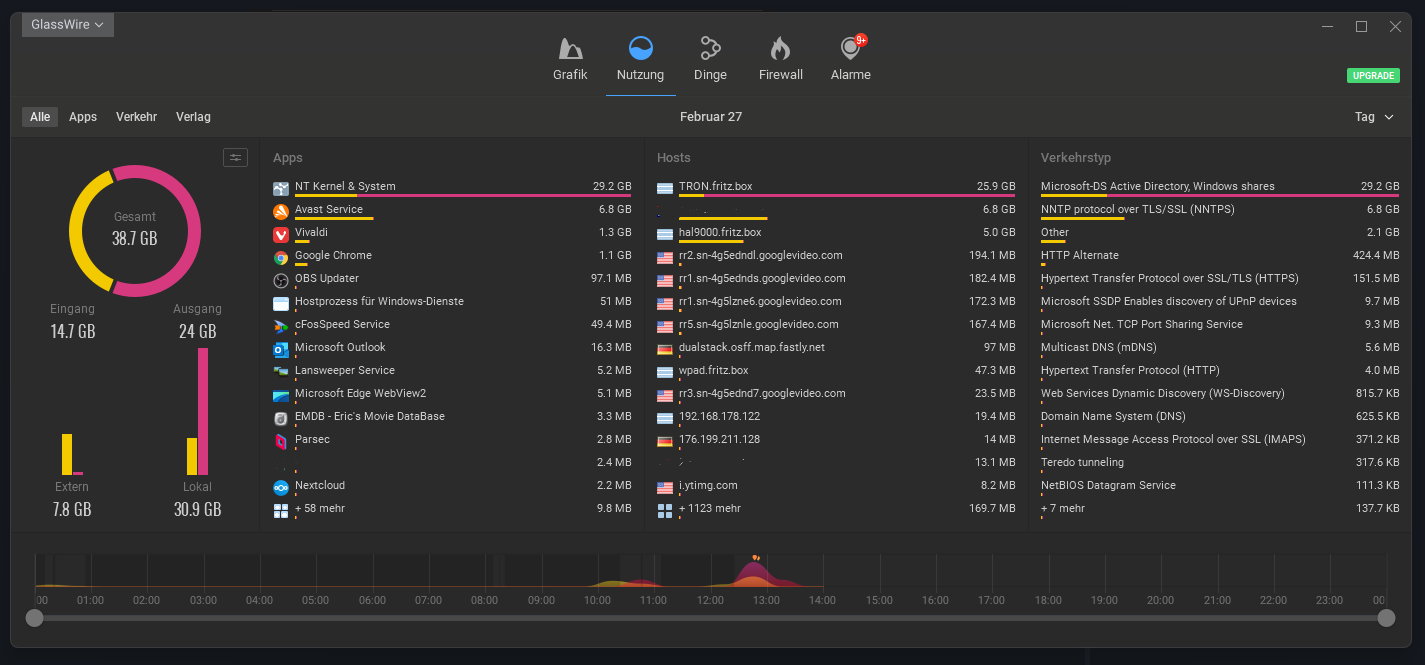Select the Teredo tunneling traffic row
The width and height of the screenshot is (1425, 665).
coord(1220,463)
